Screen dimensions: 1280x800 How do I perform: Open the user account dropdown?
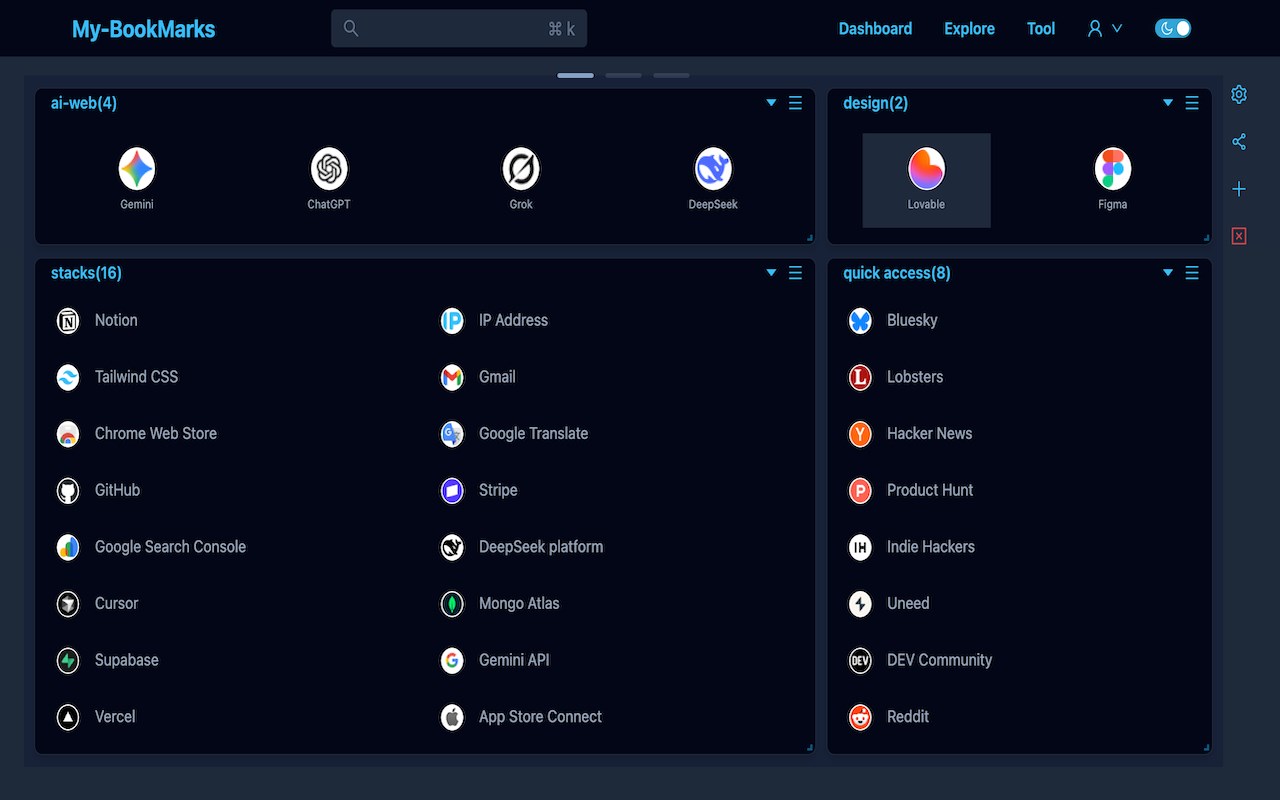pyautogui.click(x=1105, y=28)
